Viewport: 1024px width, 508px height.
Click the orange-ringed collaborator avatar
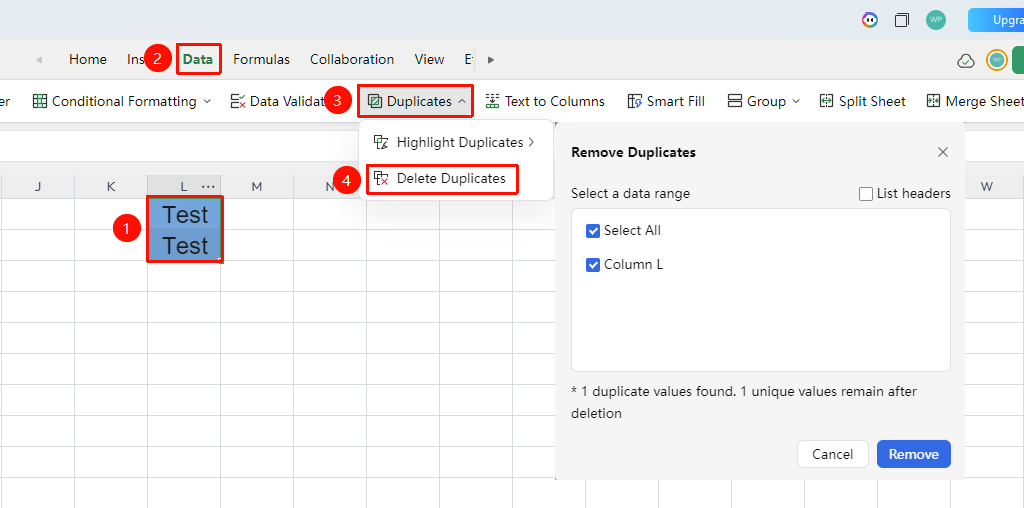(x=997, y=60)
